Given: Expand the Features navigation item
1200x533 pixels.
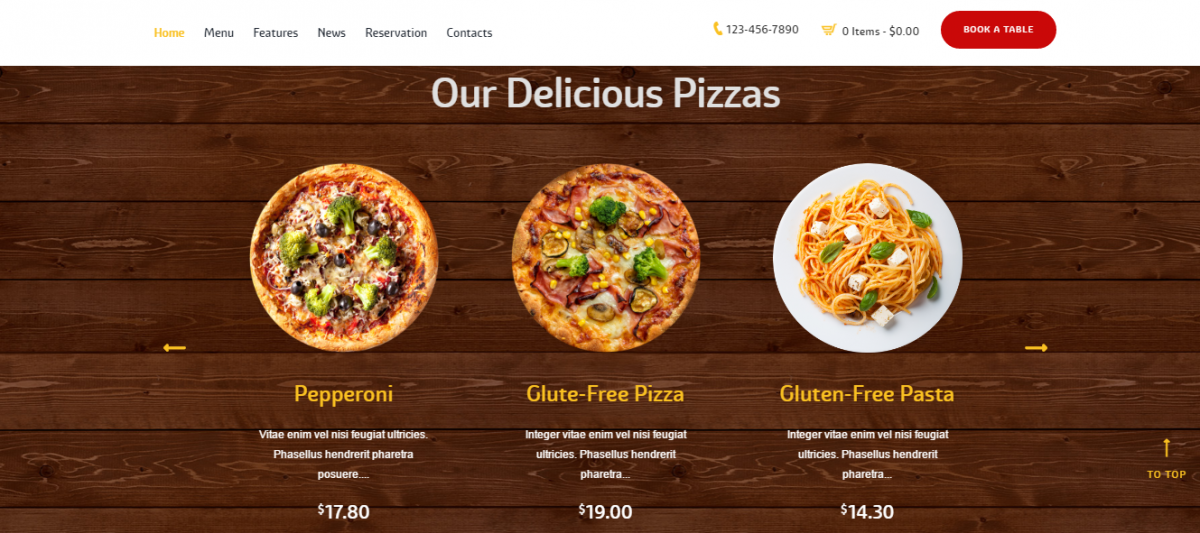Looking at the screenshot, I should [x=275, y=33].
